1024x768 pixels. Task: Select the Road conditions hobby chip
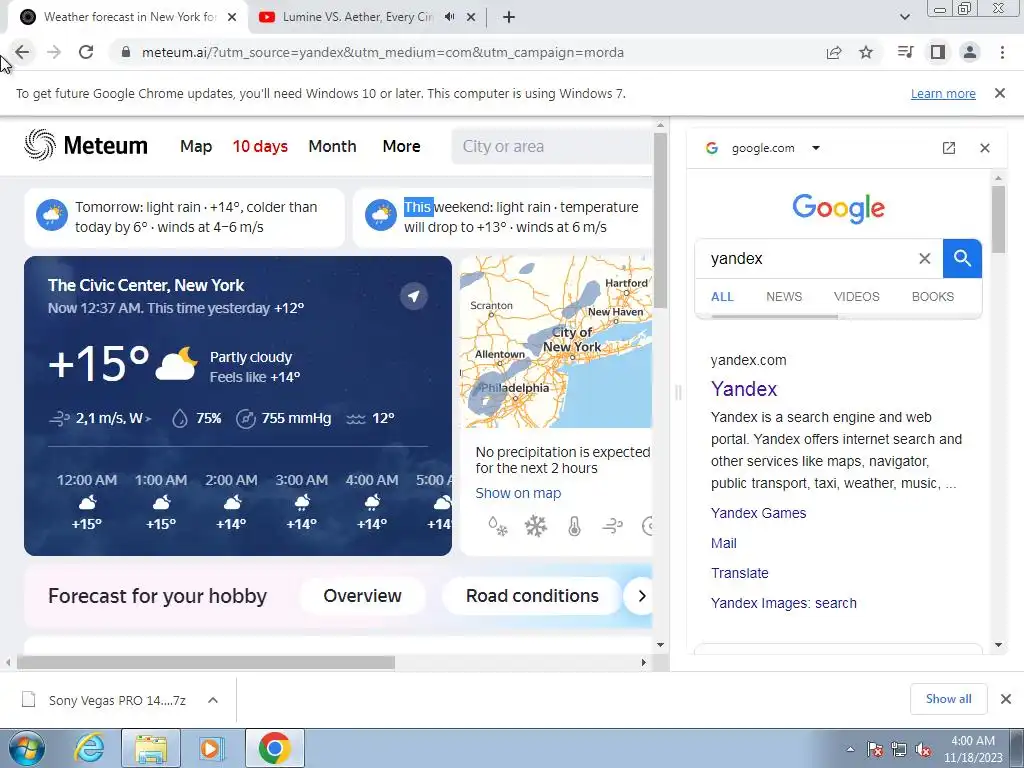[x=532, y=596]
